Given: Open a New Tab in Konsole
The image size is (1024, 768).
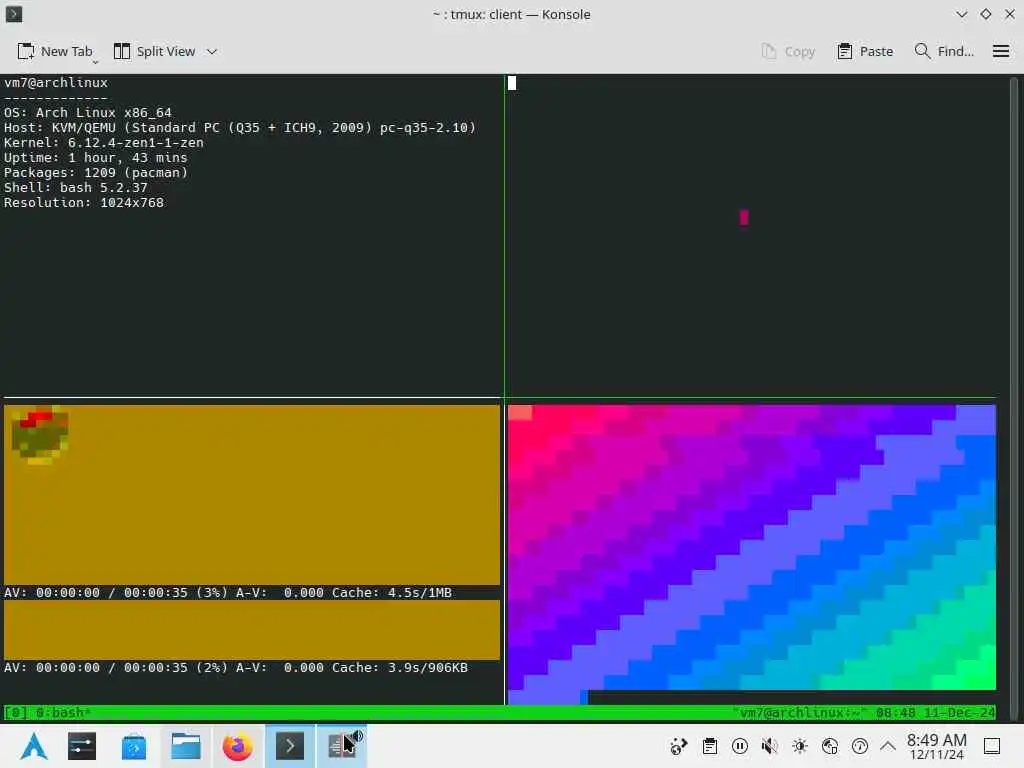Looking at the screenshot, I should [55, 51].
